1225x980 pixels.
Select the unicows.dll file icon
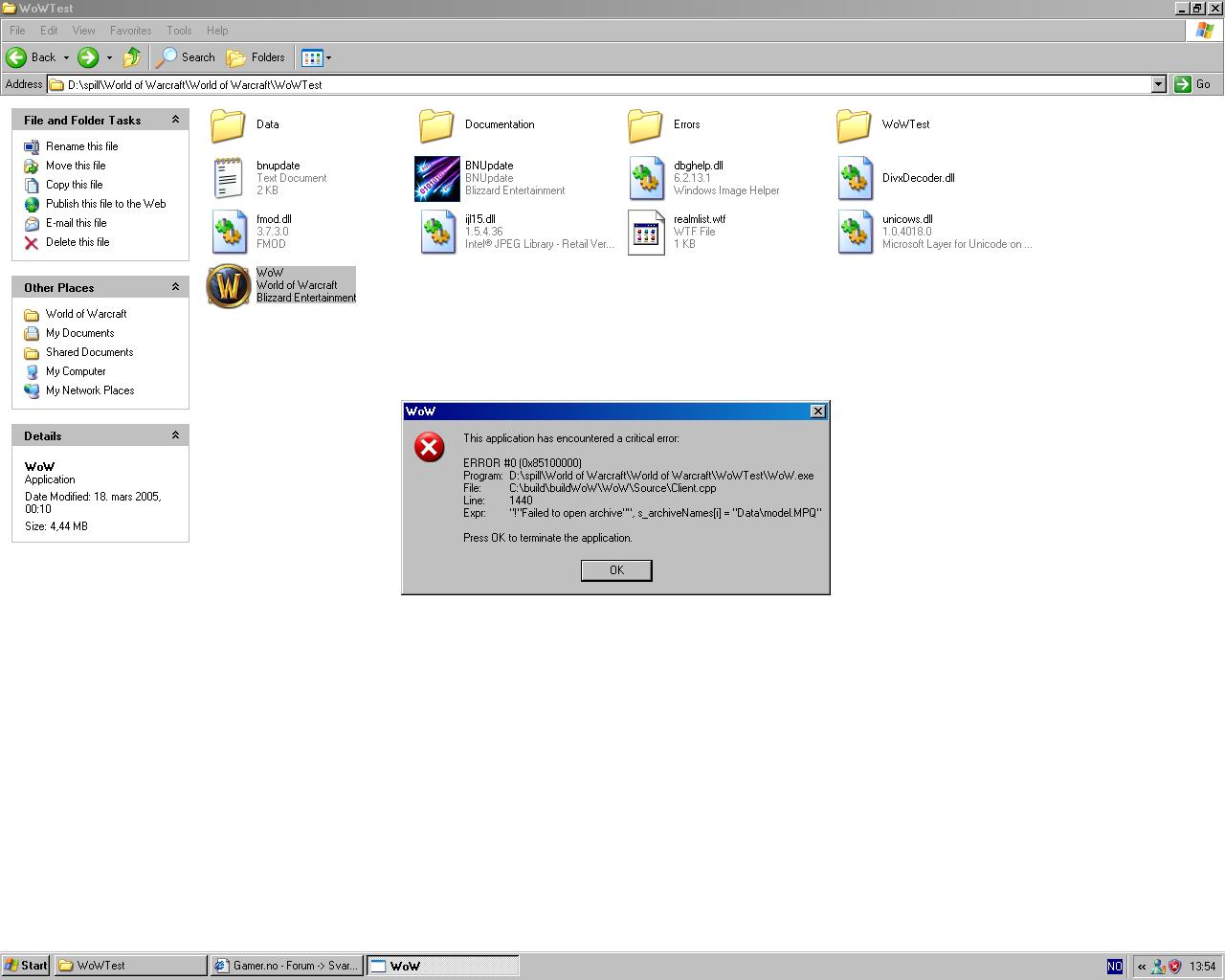point(855,232)
